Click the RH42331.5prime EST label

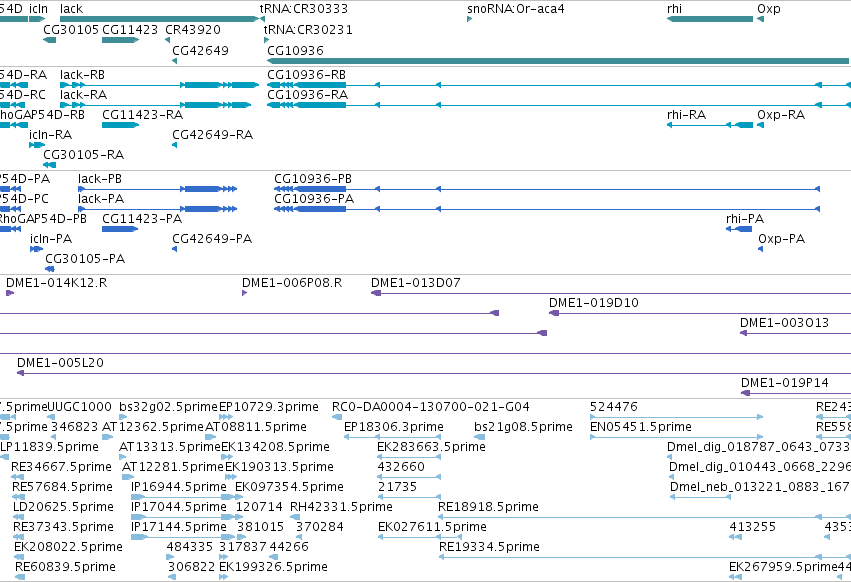pyautogui.click(x=341, y=507)
